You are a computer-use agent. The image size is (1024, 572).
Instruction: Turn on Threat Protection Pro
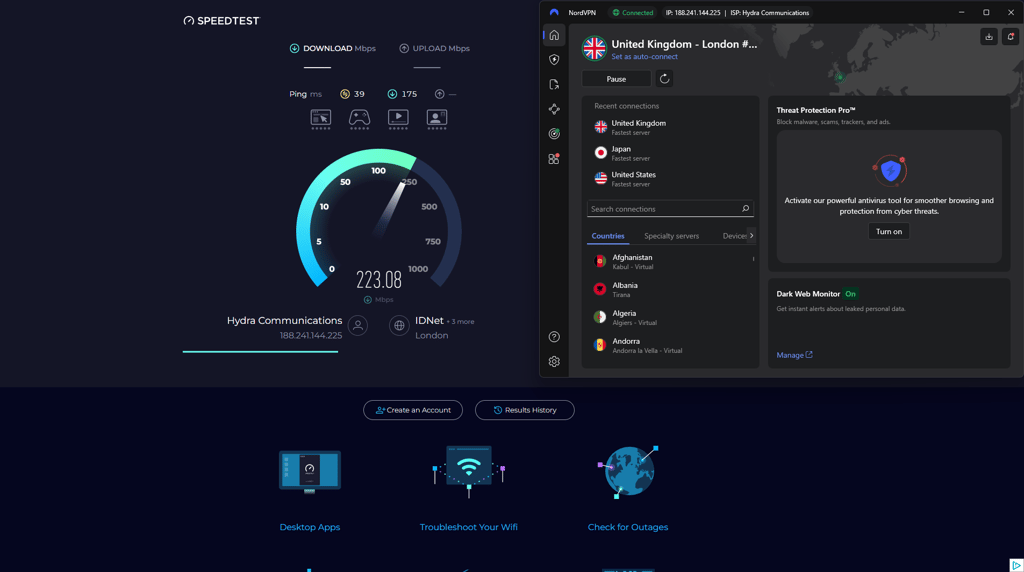[888, 231]
